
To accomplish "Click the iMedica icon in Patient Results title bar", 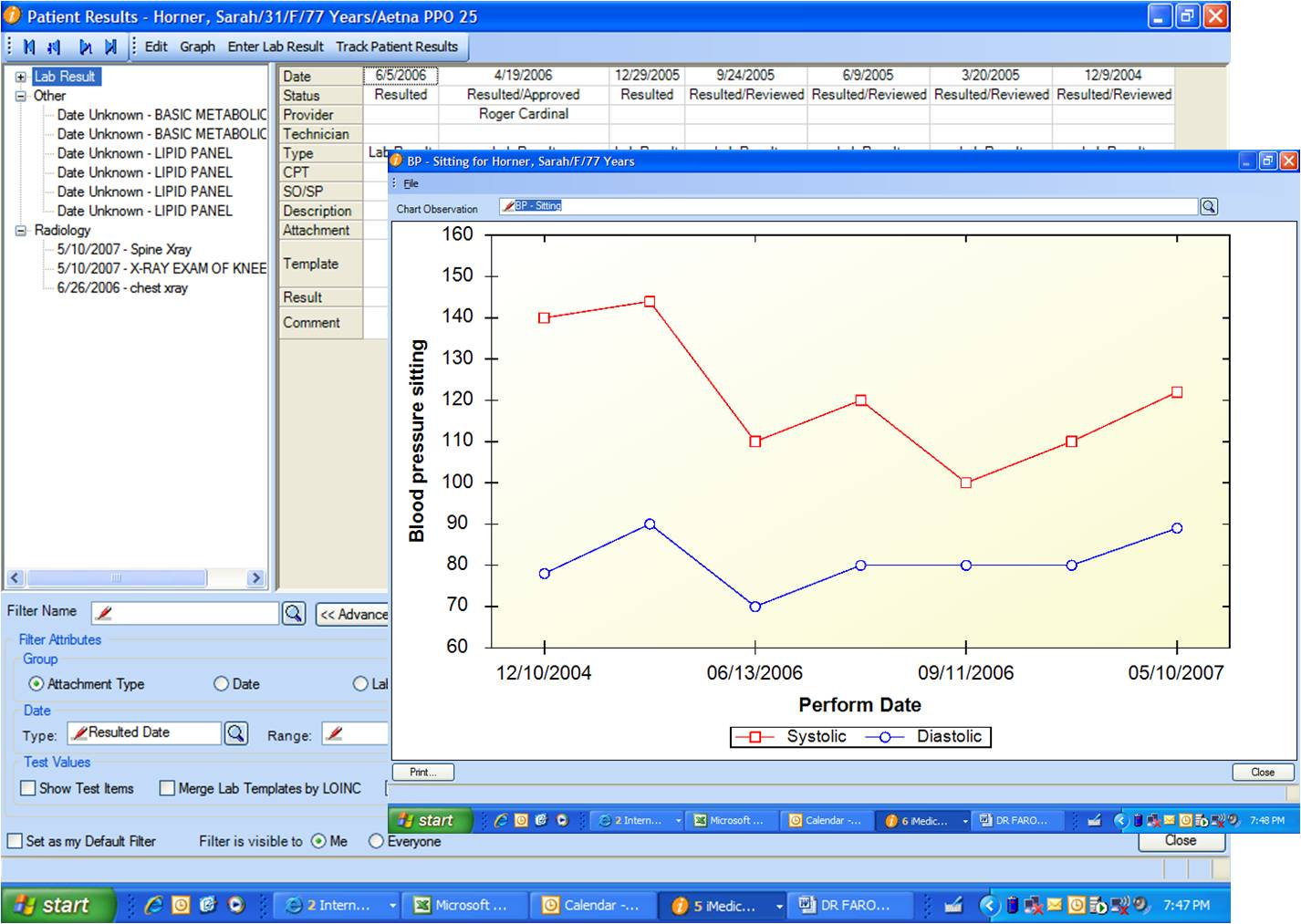I will (13, 16).
